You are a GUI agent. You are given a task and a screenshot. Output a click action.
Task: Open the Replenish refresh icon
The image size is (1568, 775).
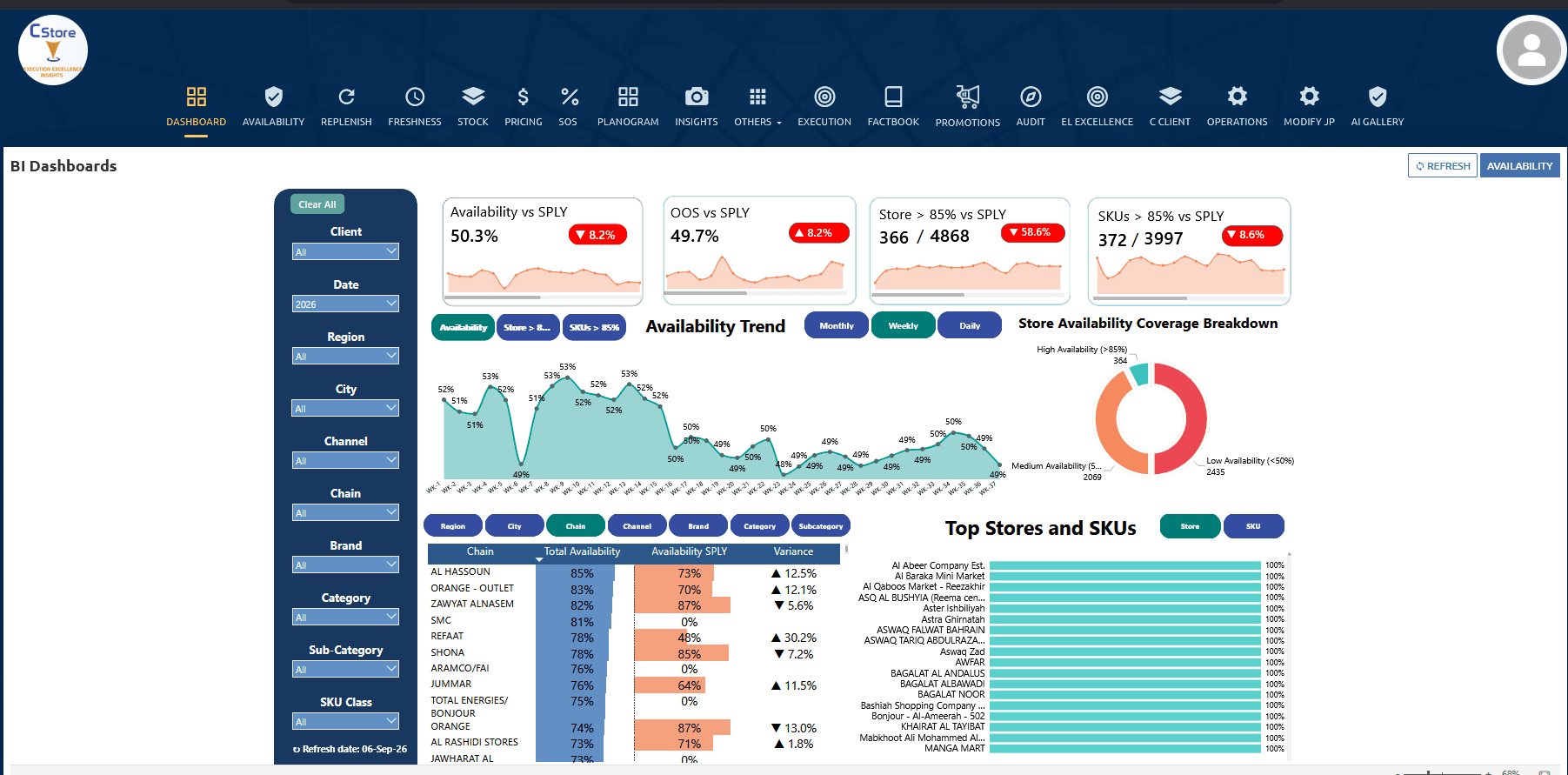[346, 97]
